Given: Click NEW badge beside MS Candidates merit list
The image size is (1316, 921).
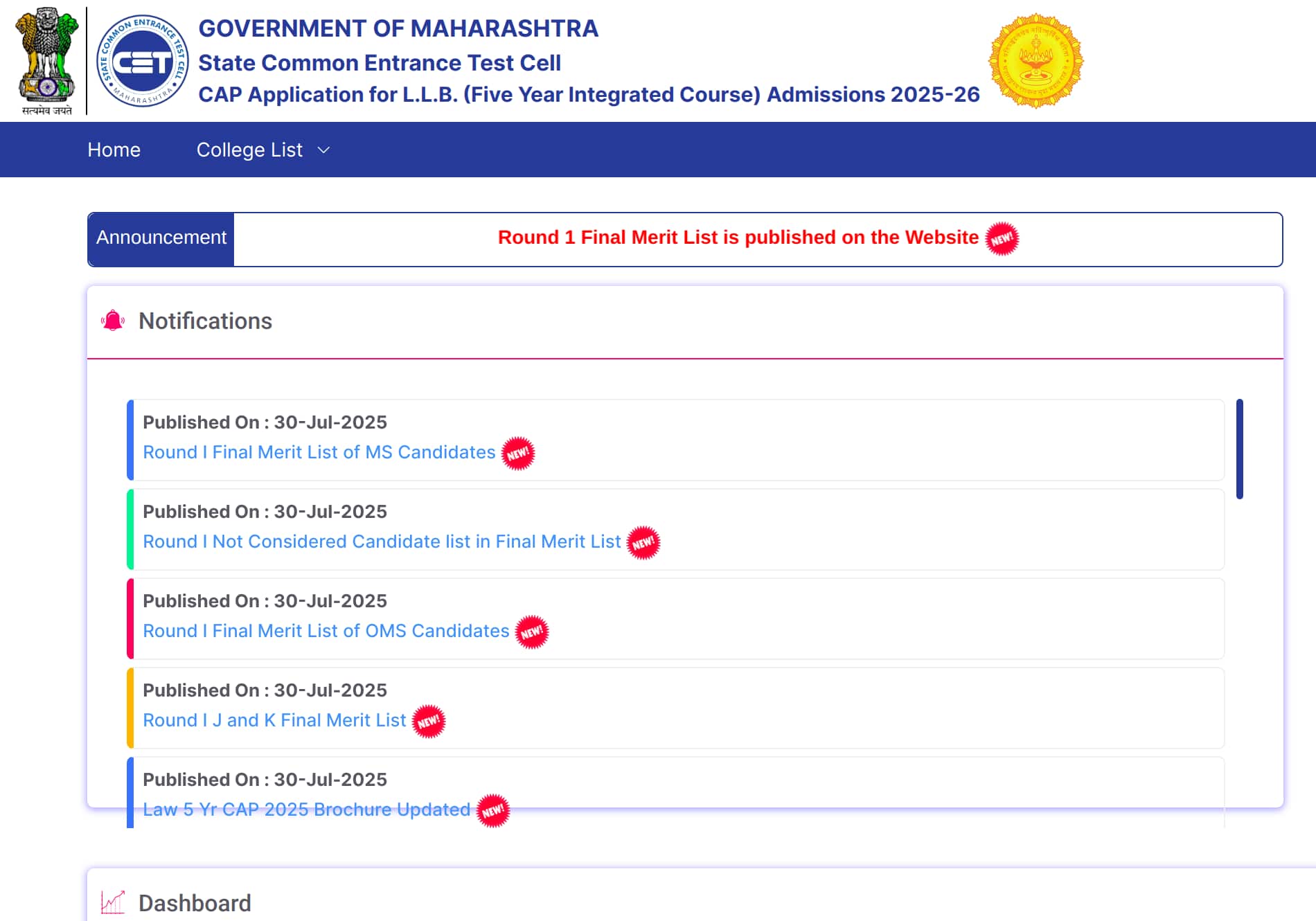Looking at the screenshot, I should click(x=518, y=454).
